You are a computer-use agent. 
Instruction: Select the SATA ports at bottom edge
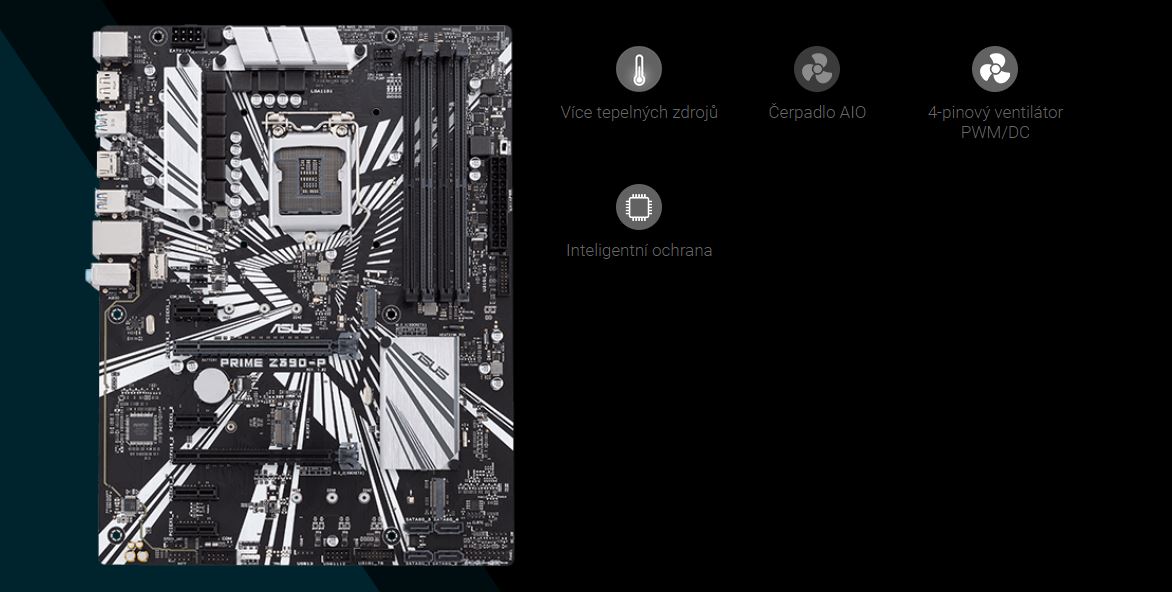point(435,545)
